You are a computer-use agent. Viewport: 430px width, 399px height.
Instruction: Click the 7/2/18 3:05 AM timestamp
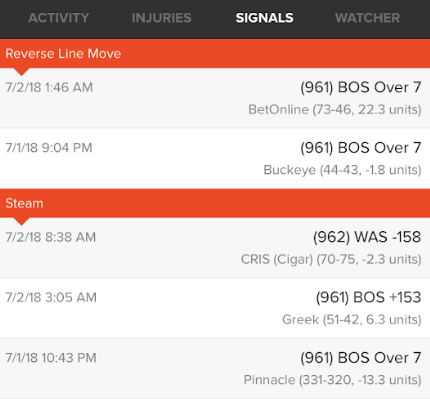pos(51,297)
